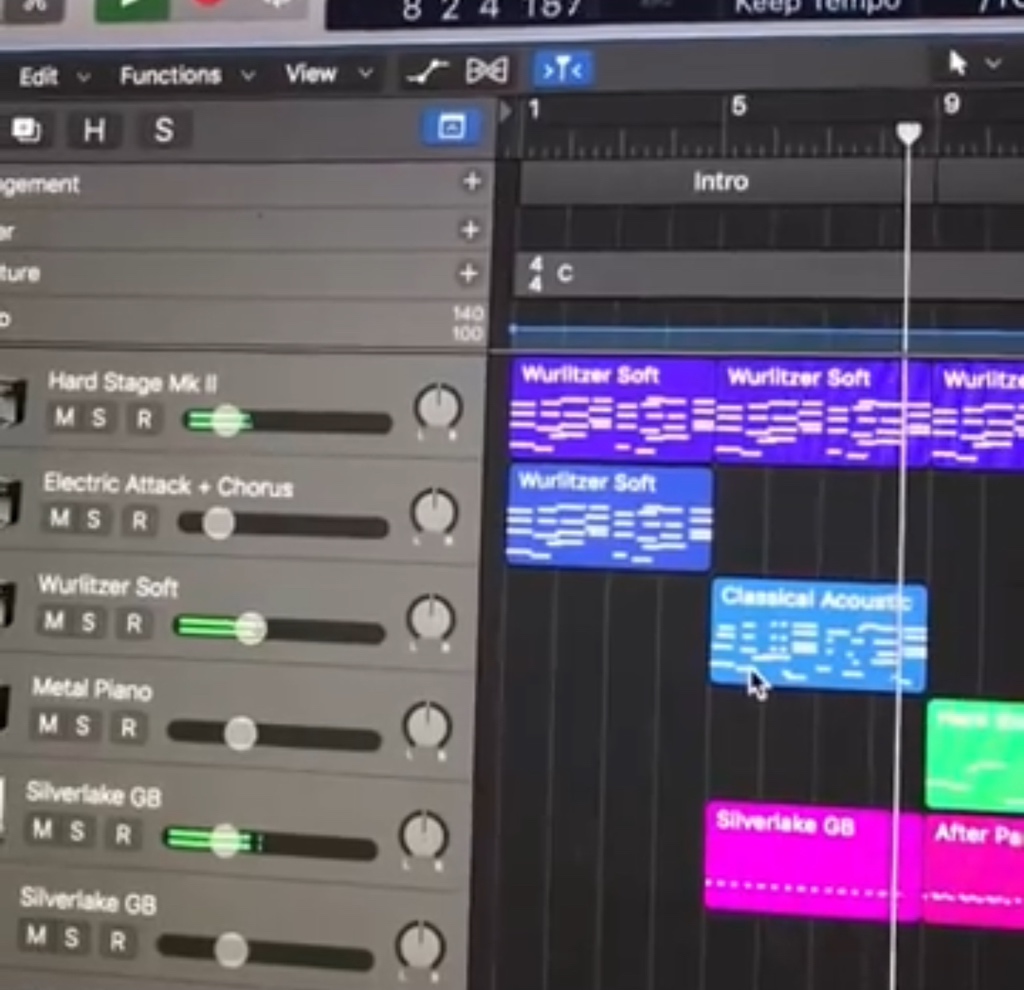Solo the Wurlitzer Soft track

(x=88, y=623)
